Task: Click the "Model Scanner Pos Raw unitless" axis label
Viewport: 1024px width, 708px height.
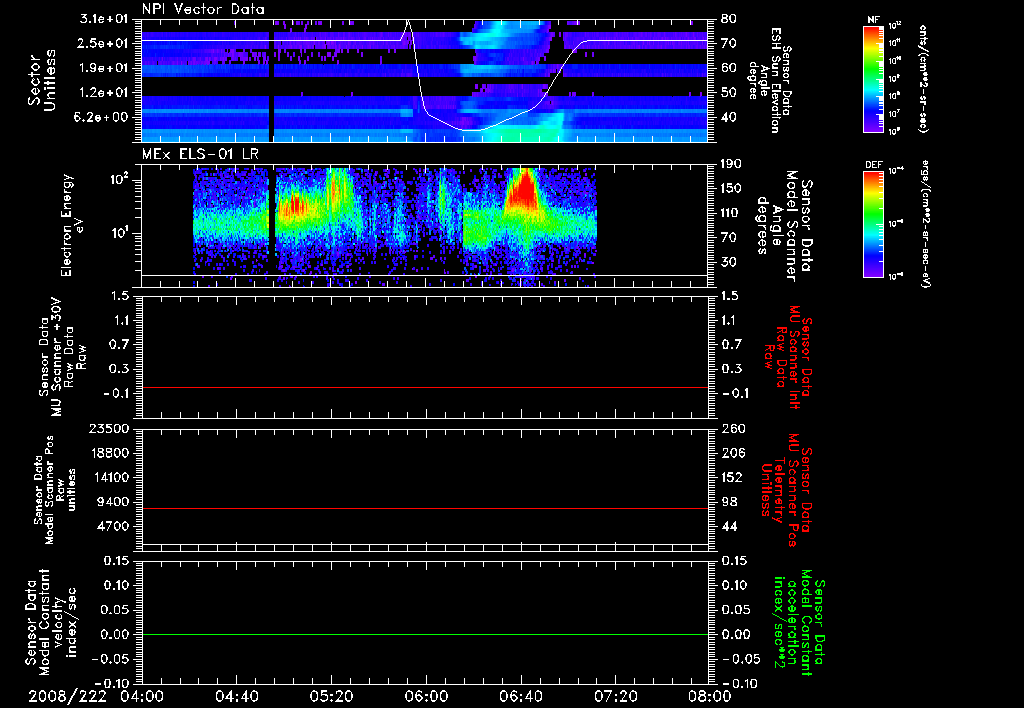Action: pyautogui.click(x=55, y=490)
